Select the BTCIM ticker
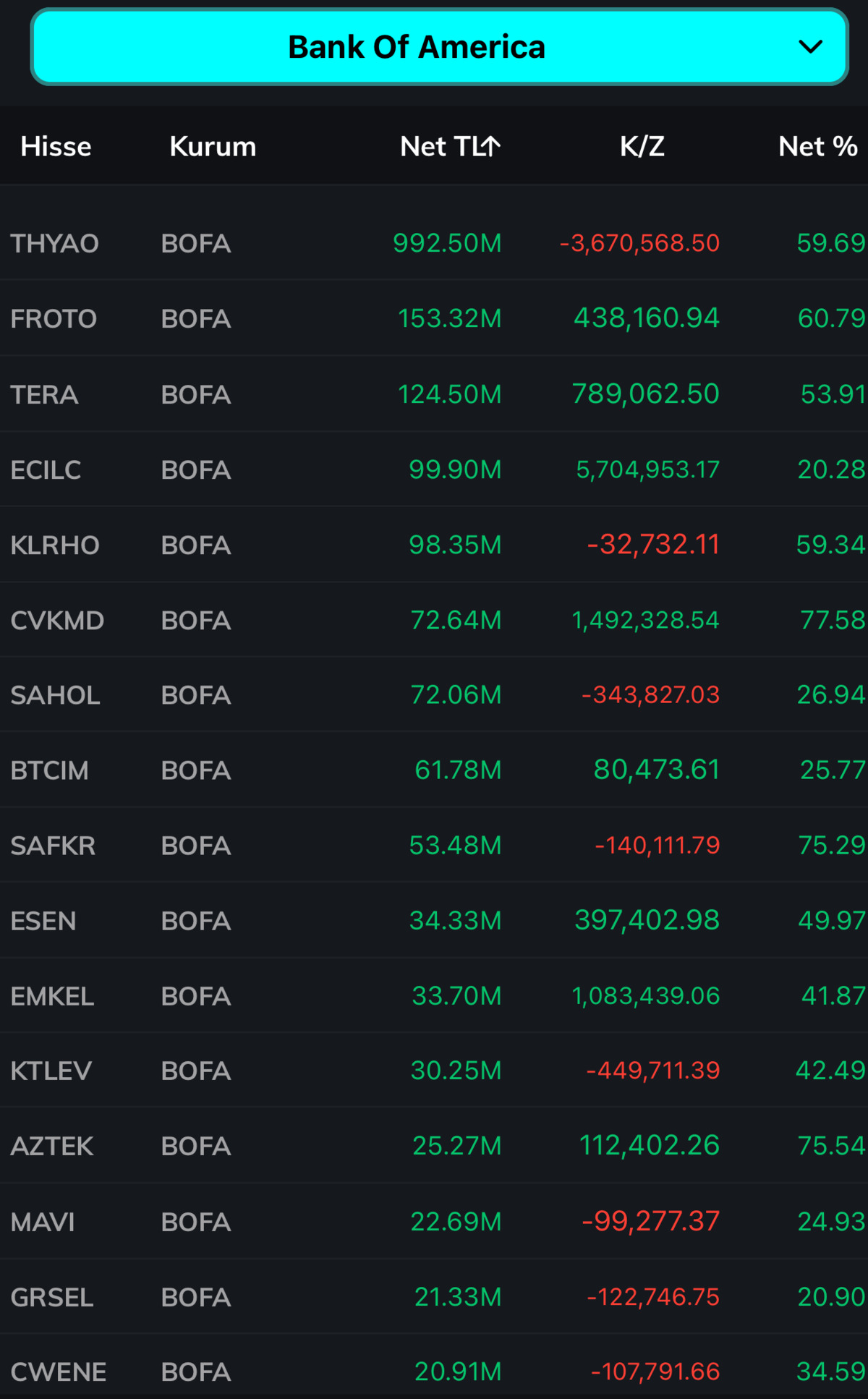The height and width of the screenshot is (1399, 868). [49, 770]
